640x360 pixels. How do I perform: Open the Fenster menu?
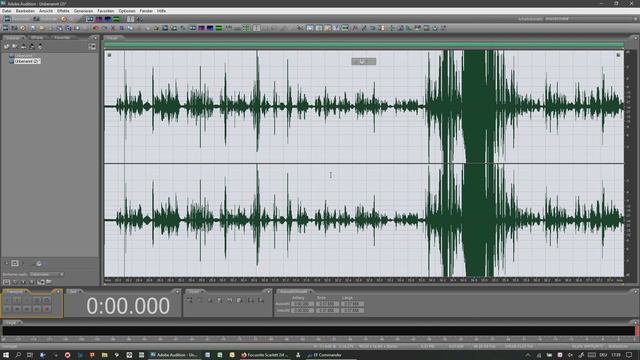[x=146, y=11]
